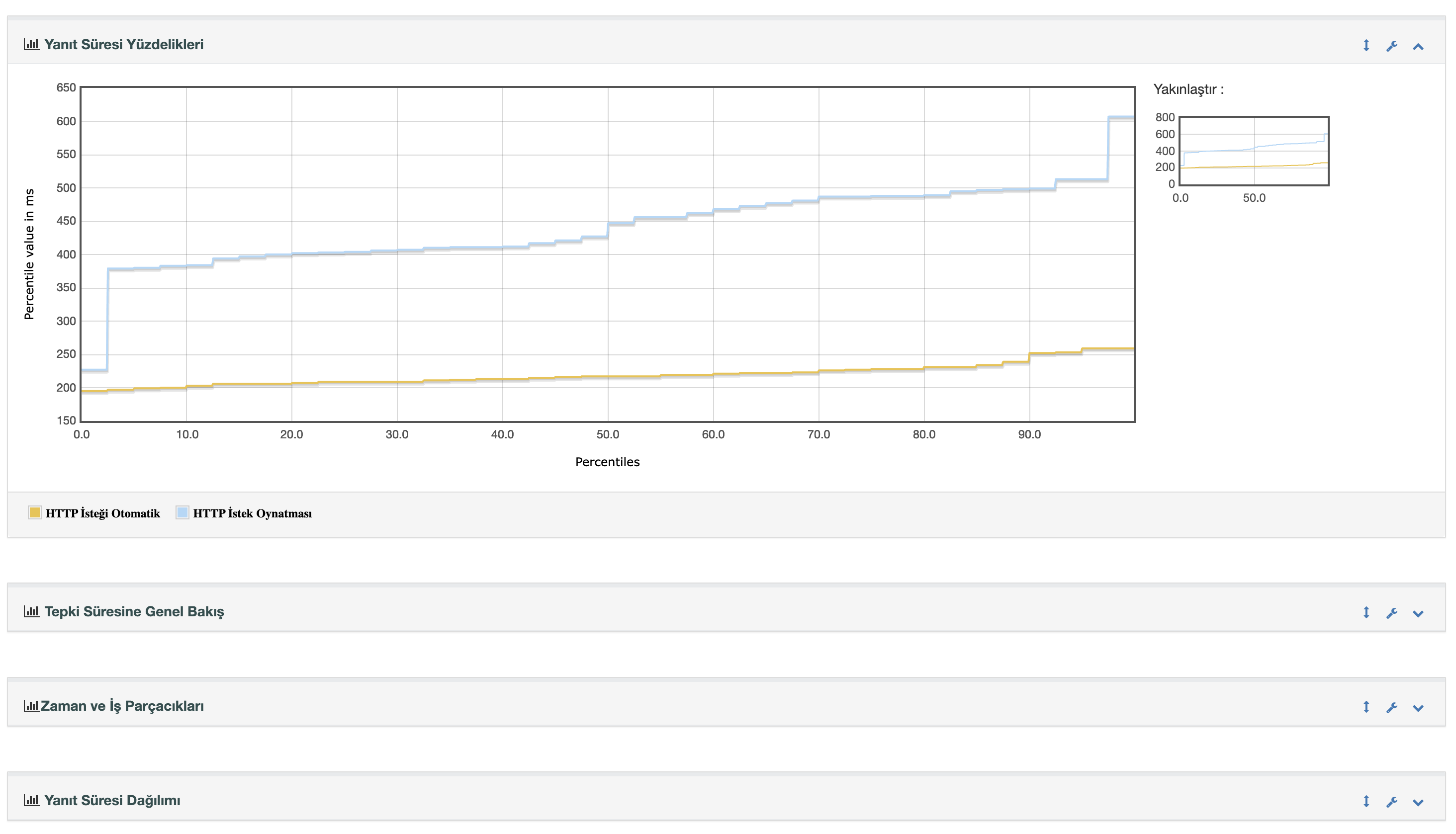The image size is (1456, 834).
Task: Click the bar chart icon beside Zaman ve İş Parçacıkları
Action: pyautogui.click(x=31, y=706)
